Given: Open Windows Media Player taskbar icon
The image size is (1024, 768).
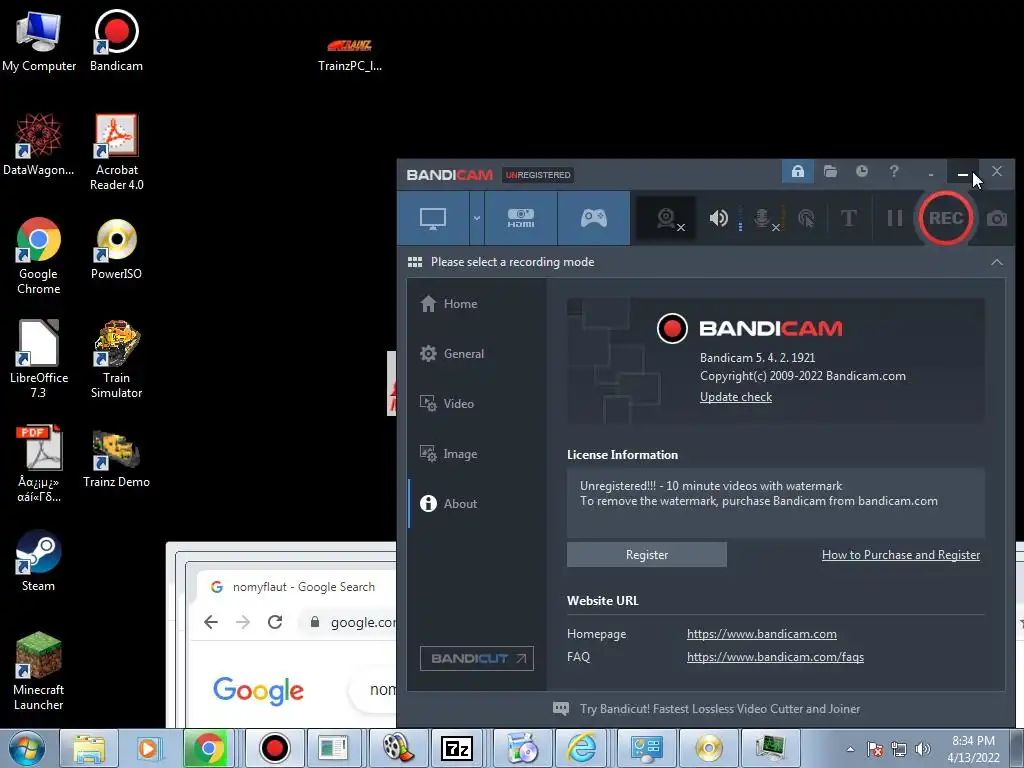Looking at the screenshot, I should tap(148, 748).
